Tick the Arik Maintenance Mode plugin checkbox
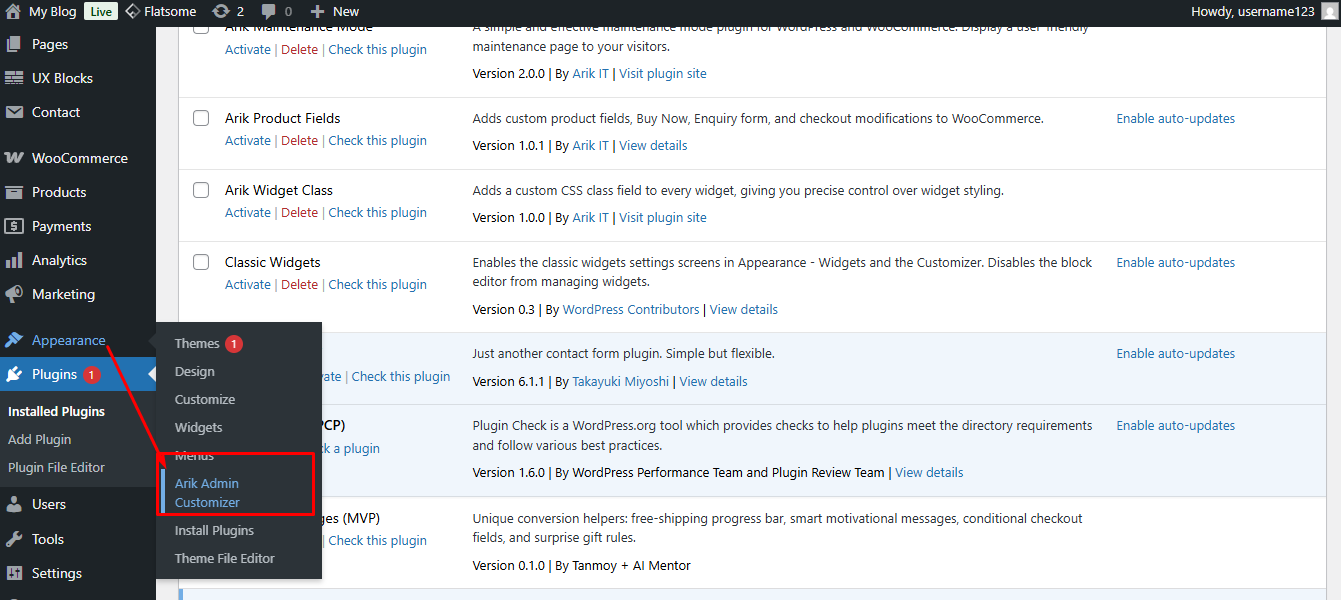This screenshot has width=1341, height=600. (201, 29)
